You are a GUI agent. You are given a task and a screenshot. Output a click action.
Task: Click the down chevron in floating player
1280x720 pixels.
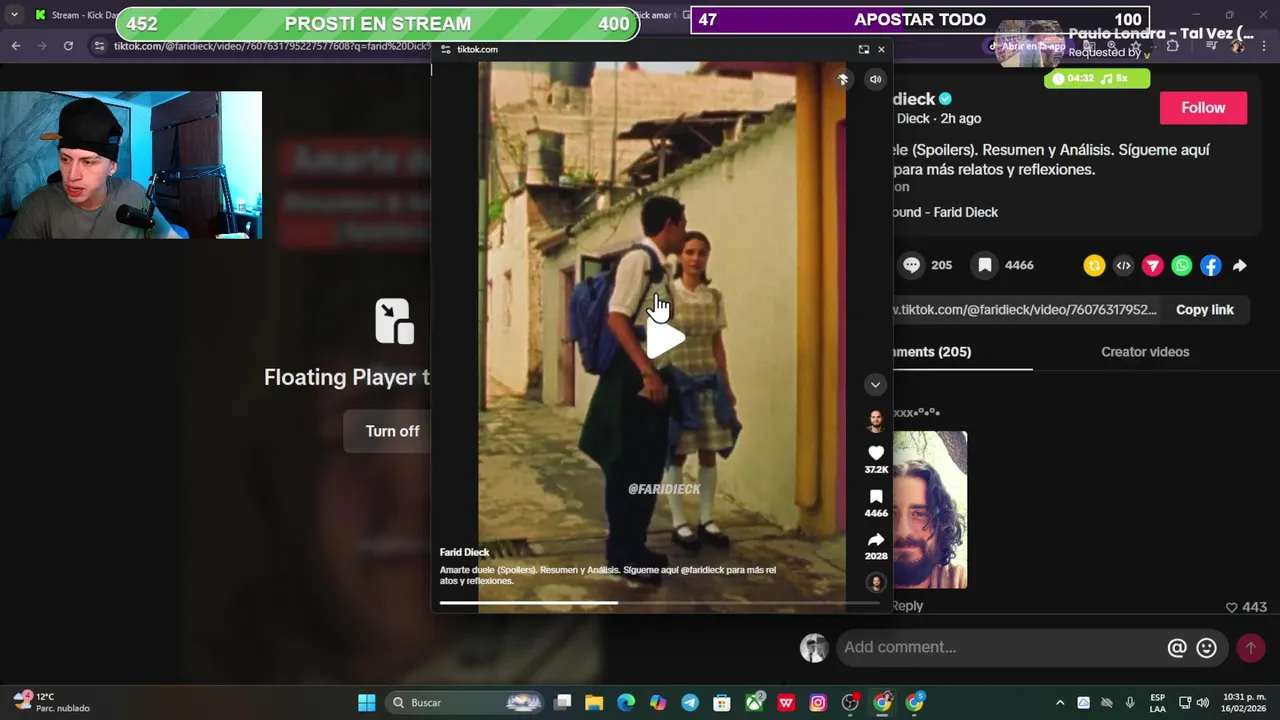coord(875,385)
